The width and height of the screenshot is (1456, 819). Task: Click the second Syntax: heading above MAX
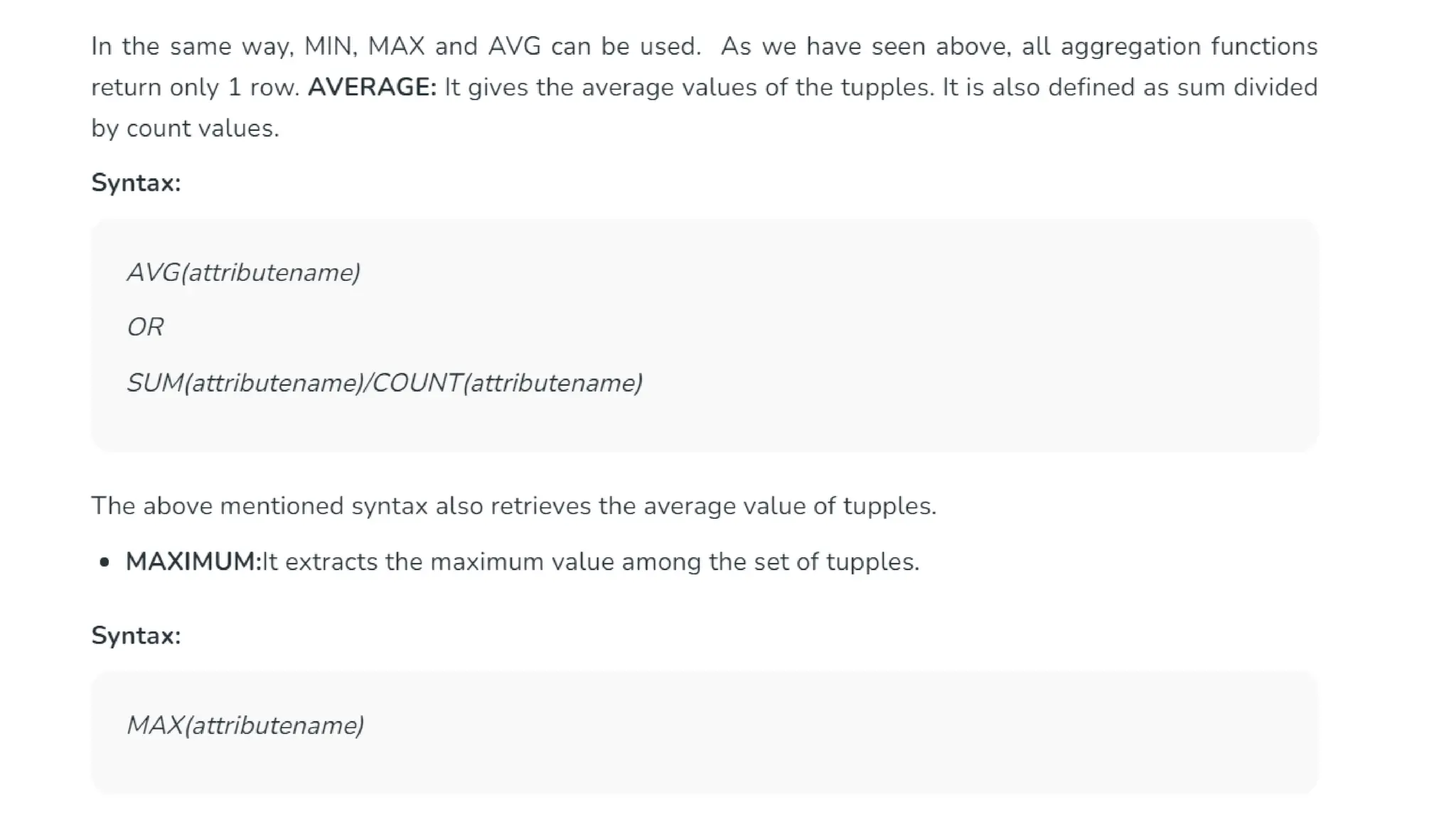click(x=136, y=636)
